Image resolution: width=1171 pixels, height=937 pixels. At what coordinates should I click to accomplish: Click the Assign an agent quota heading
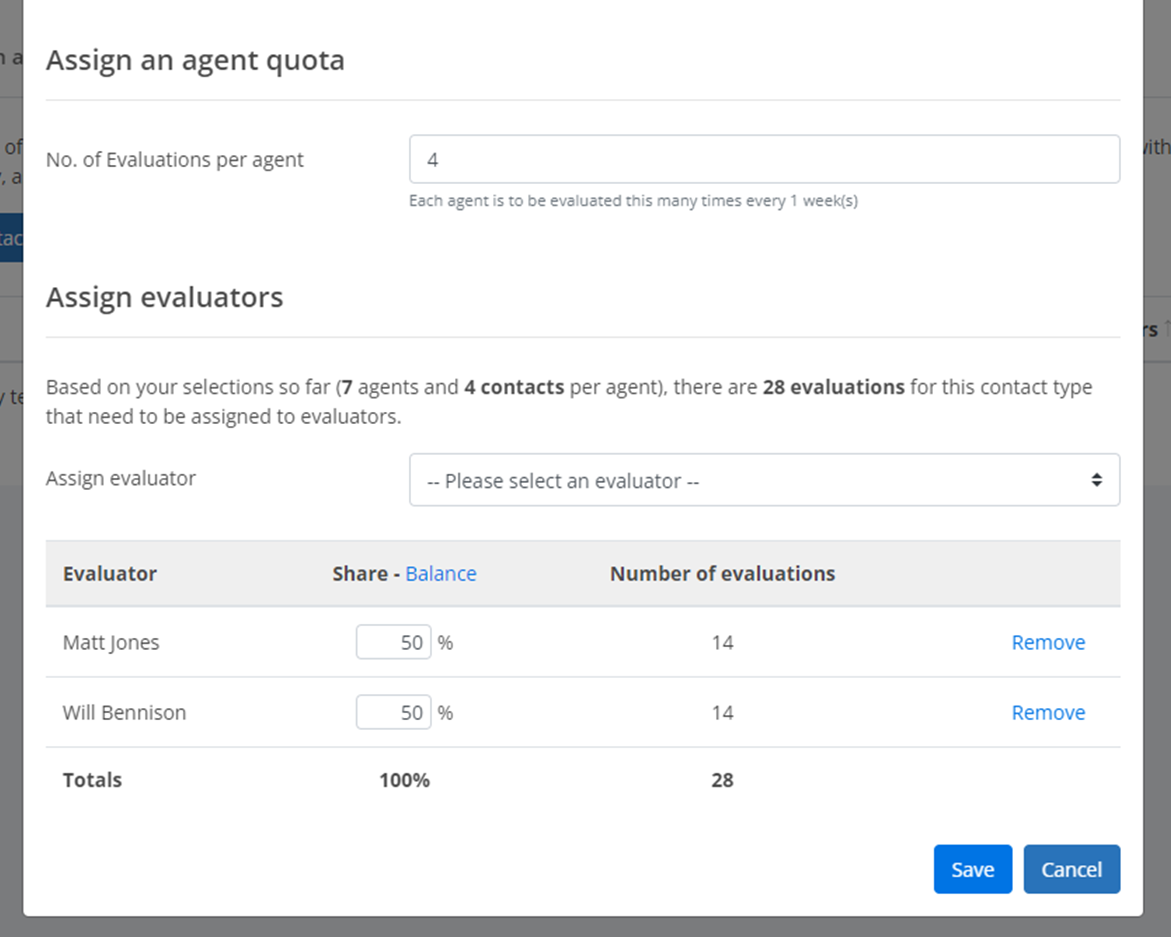195,60
